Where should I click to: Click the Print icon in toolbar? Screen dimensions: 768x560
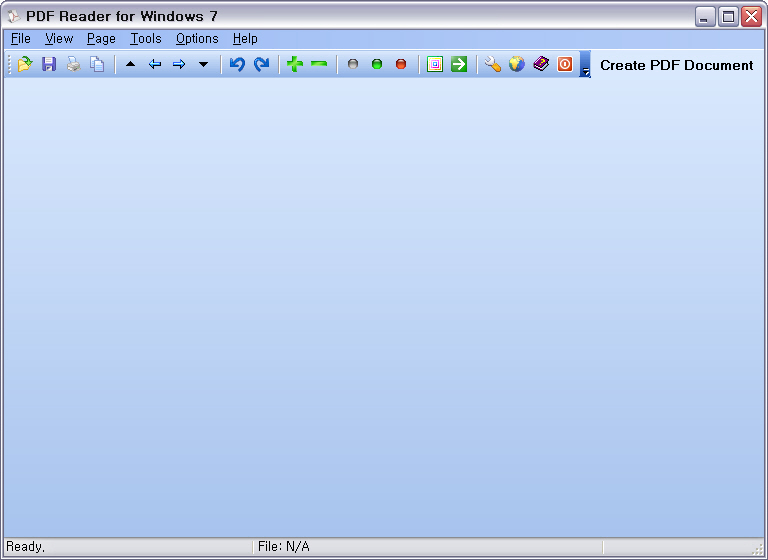point(73,64)
